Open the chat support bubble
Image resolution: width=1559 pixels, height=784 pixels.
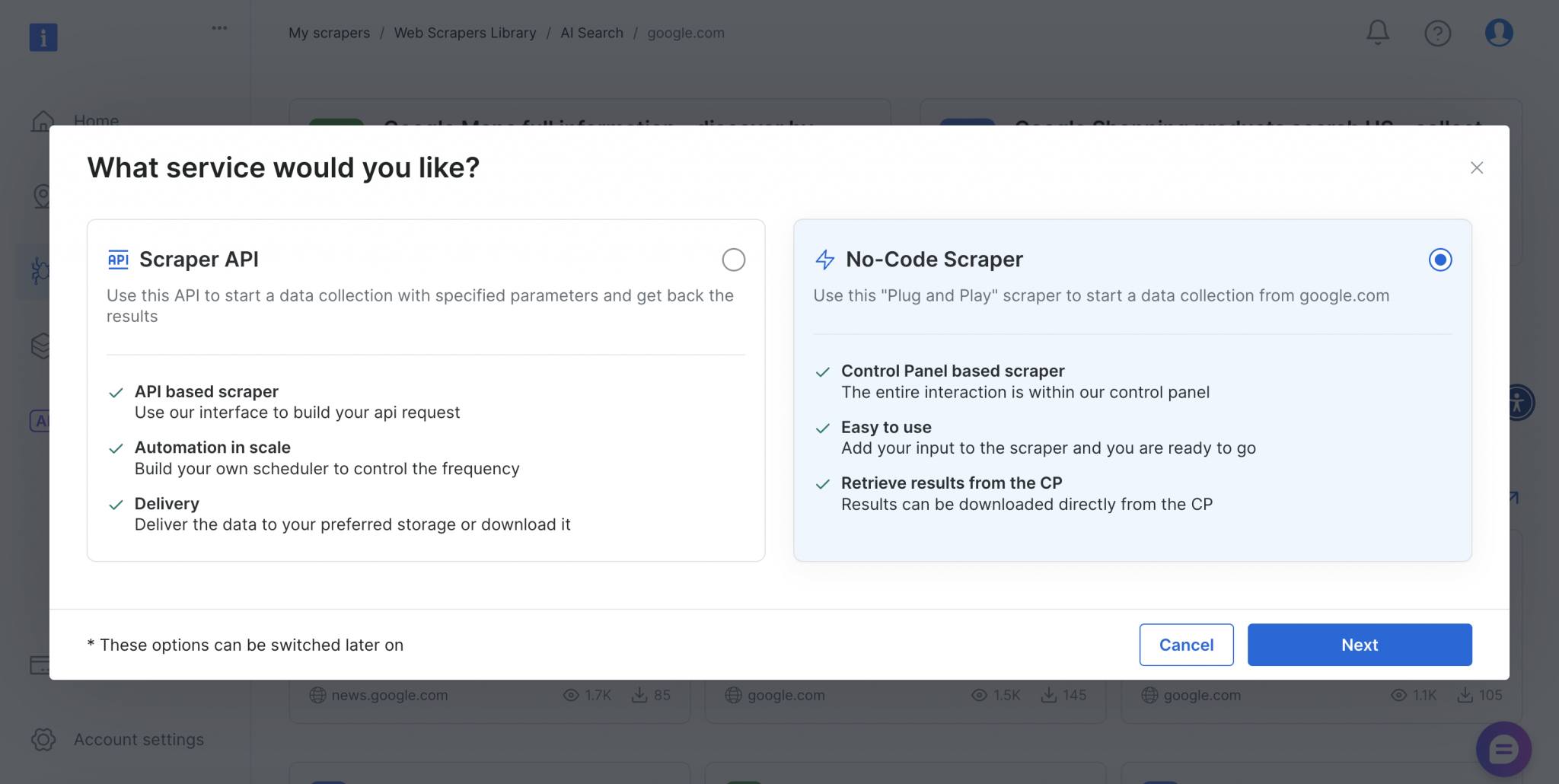[x=1503, y=750]
